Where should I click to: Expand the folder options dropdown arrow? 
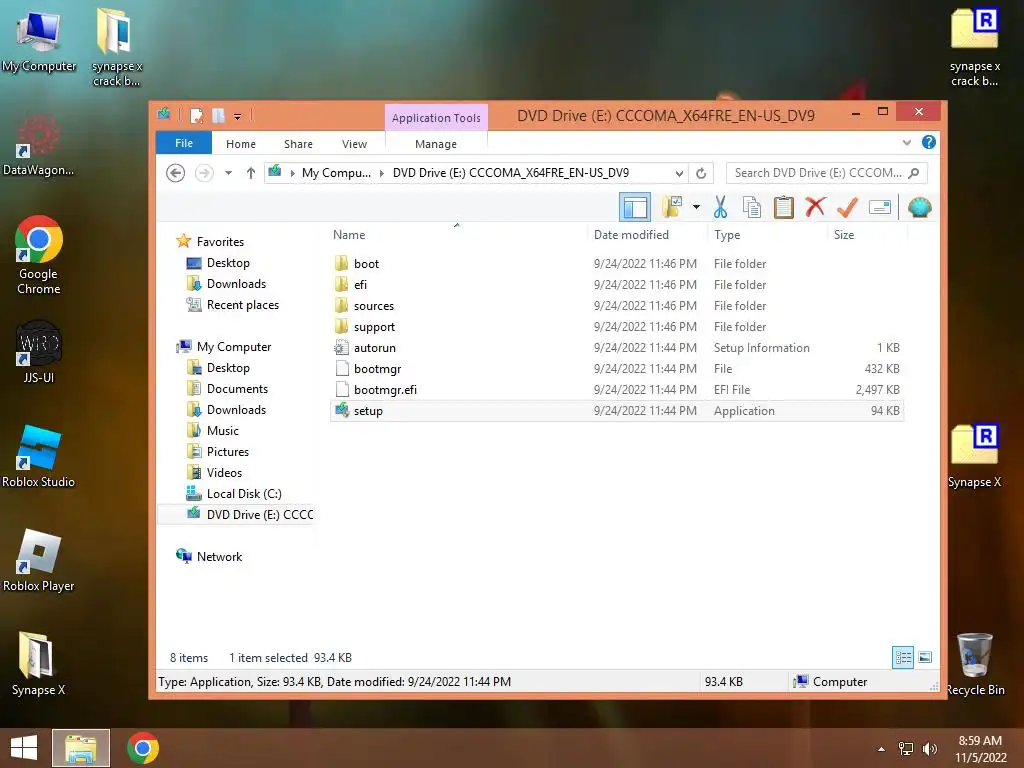pyautogui.click(x=696, y=208)
